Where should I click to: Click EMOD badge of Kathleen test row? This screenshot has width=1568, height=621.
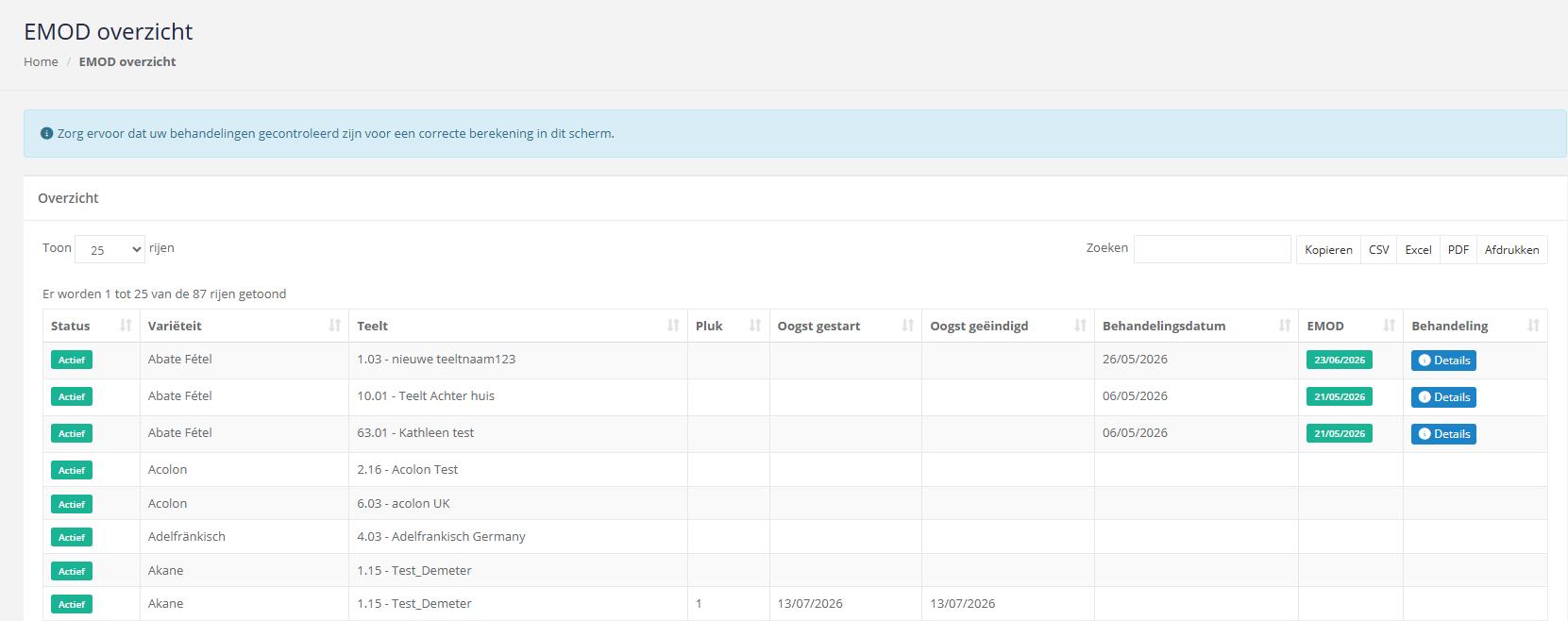(1340, 433)
